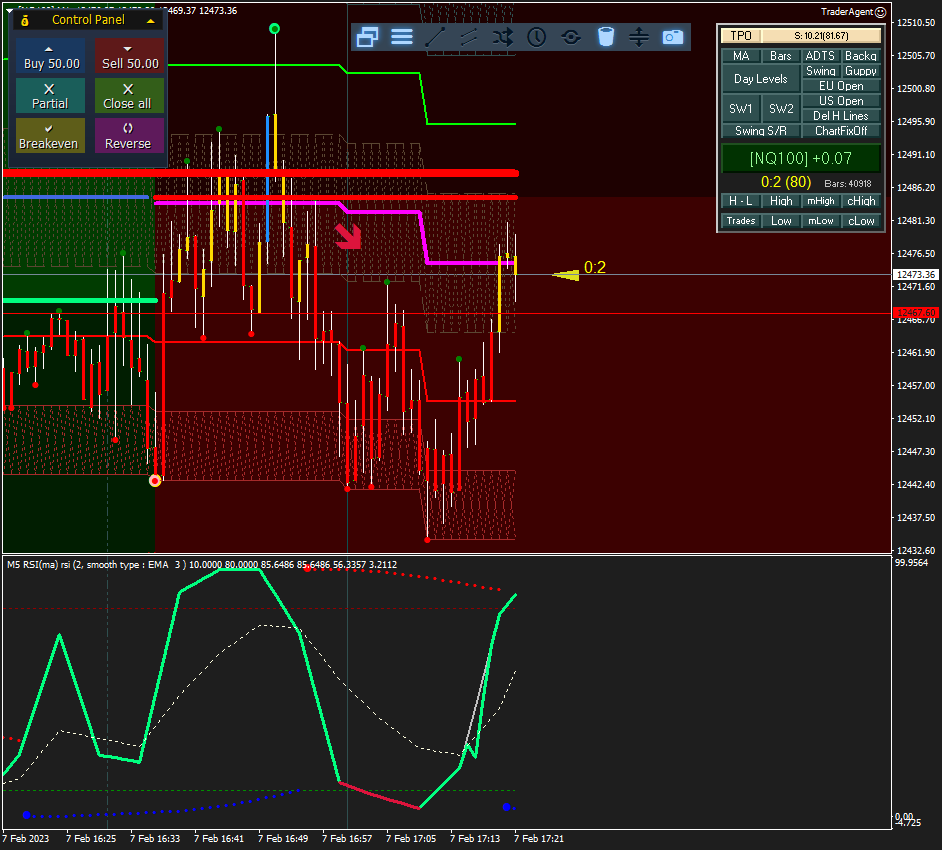This screenshot has height=850, width=942.
Task: Click the mLow button
Action: point(821,221)
